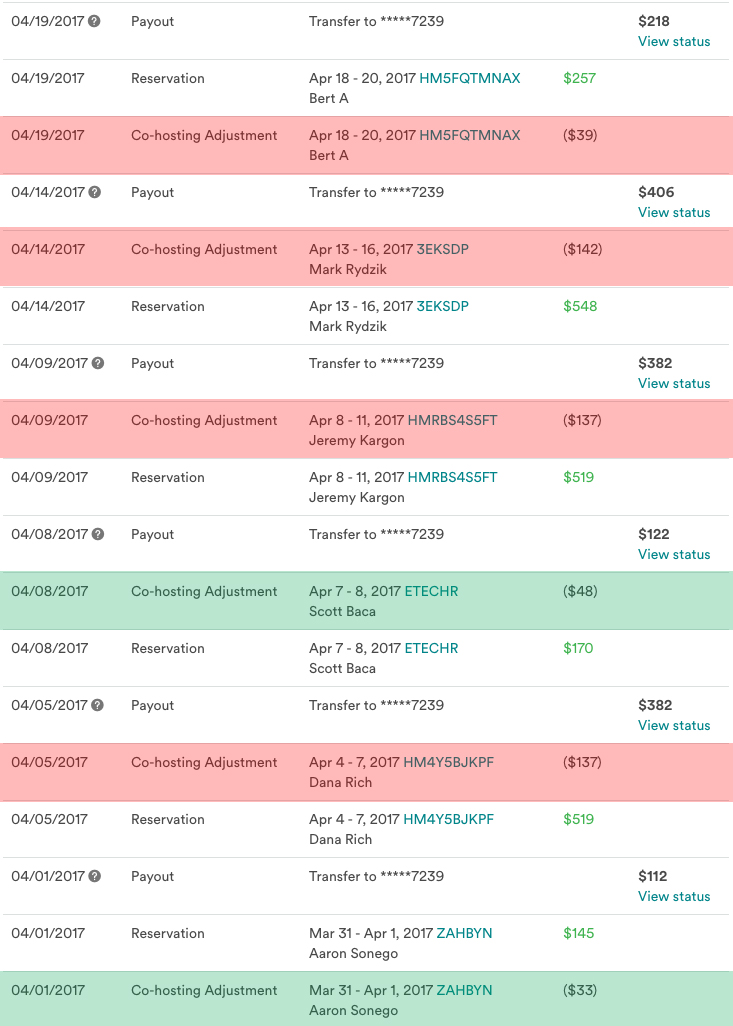Open reservation code HM5FQTMNAX in Reservation row
The height and width of the screenshot is (1026, 733).
470,78
